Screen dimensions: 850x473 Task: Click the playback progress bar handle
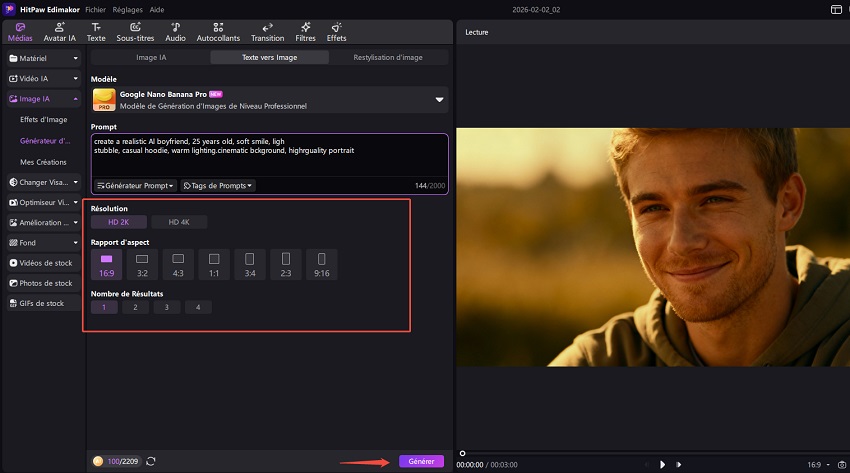point(462,453)
